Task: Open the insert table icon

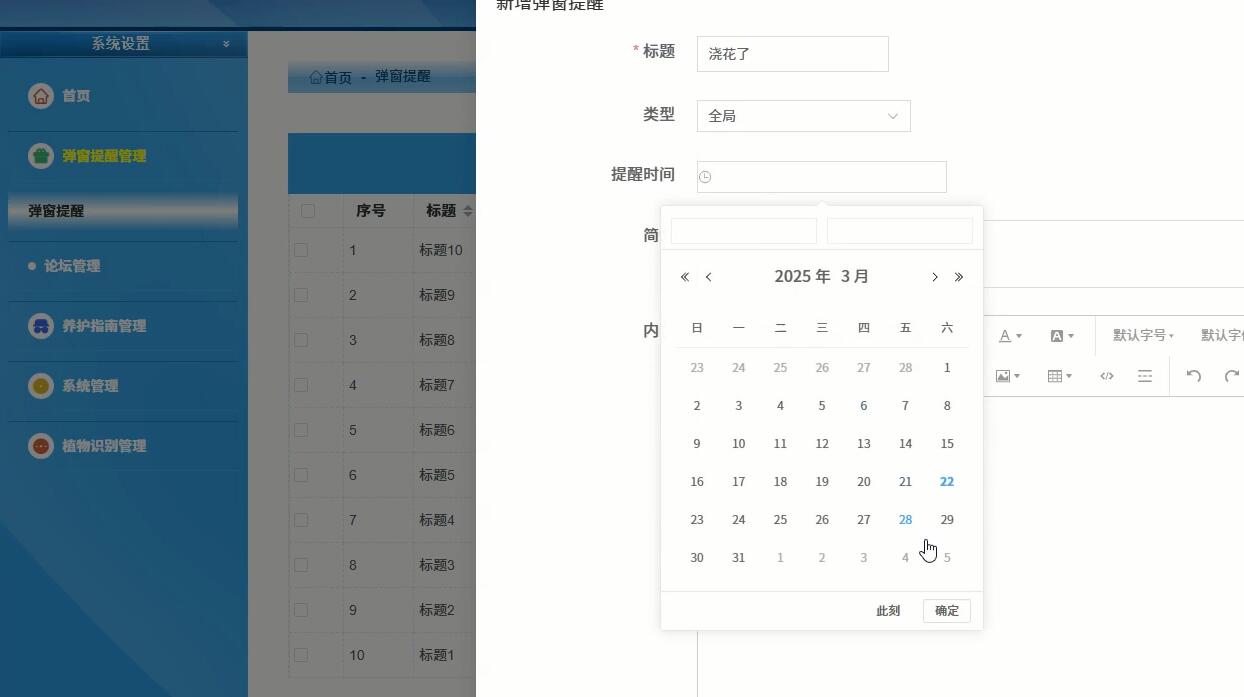Action: point(1057,376)
